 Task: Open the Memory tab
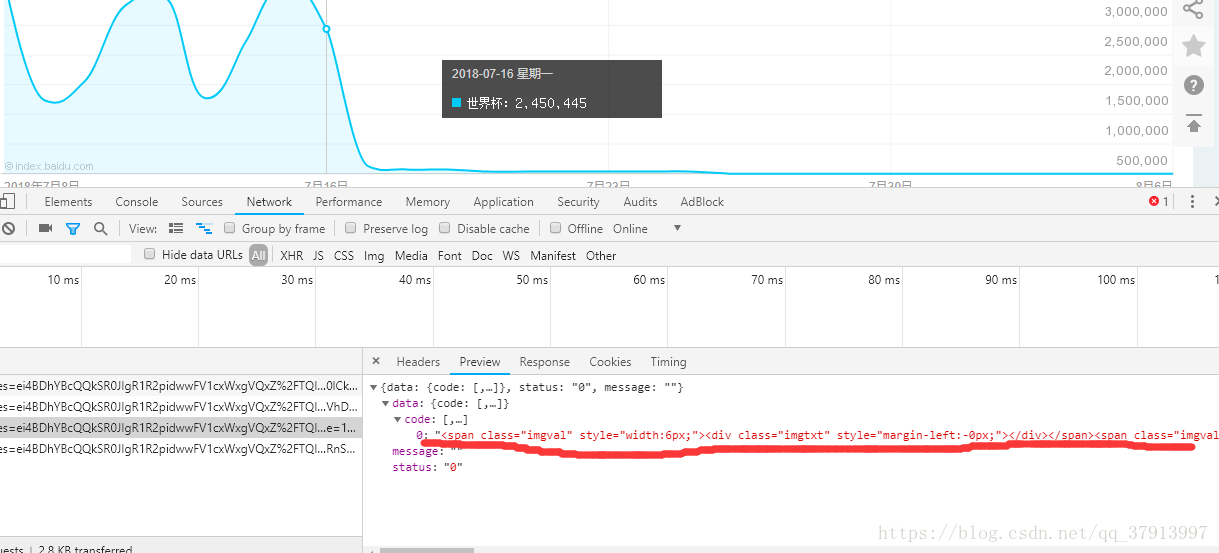click(x=428, y=202)
